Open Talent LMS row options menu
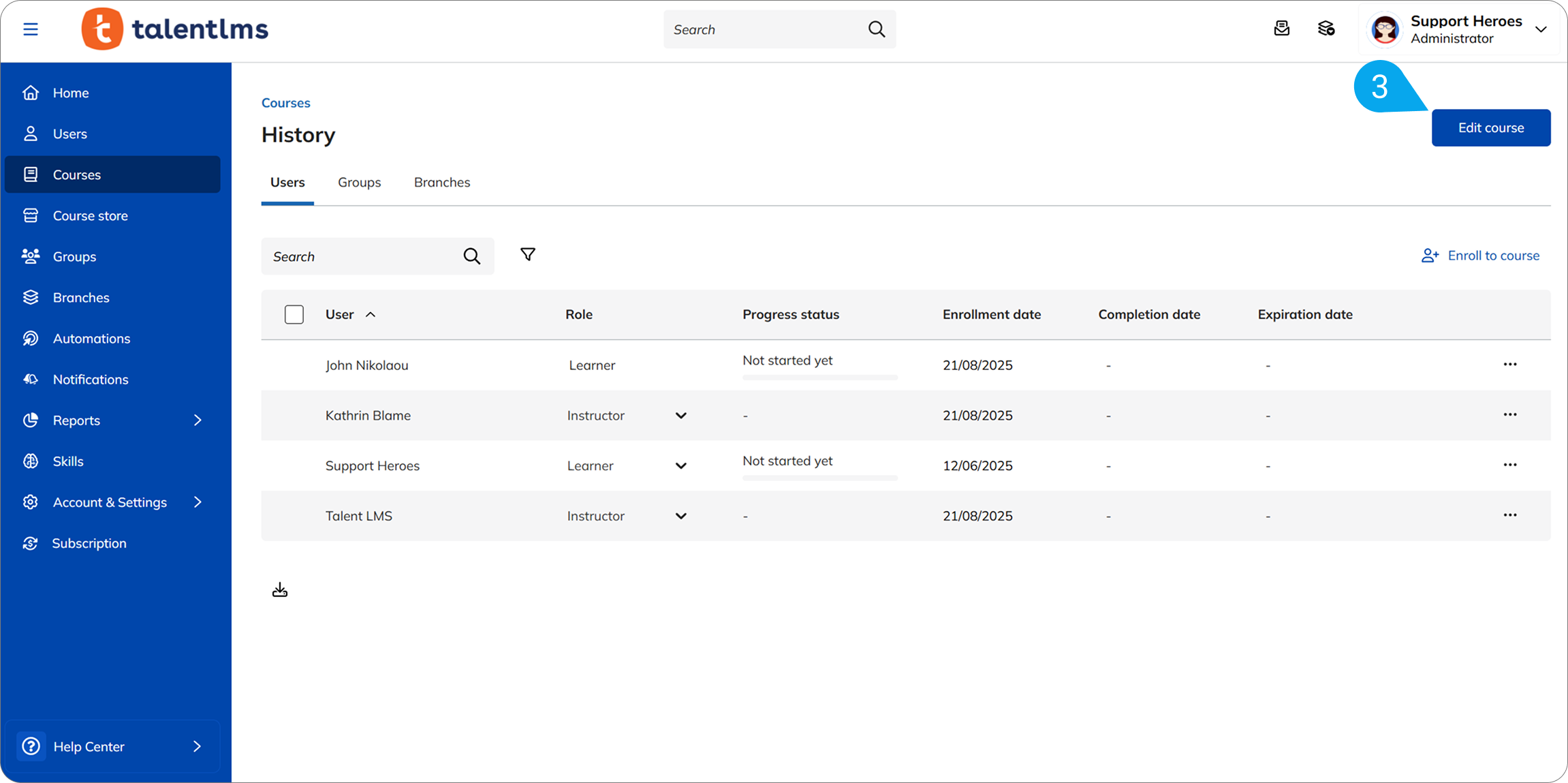 1509,515
